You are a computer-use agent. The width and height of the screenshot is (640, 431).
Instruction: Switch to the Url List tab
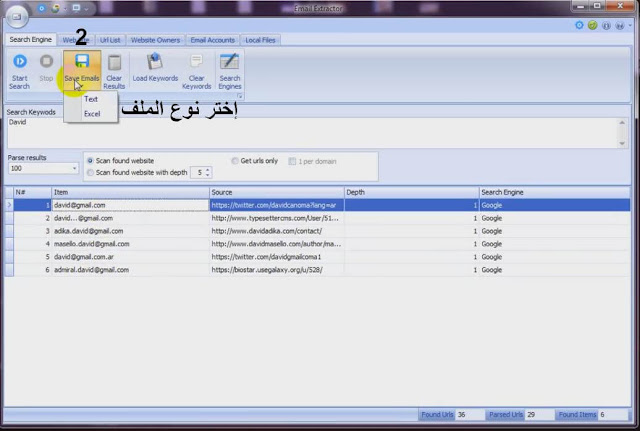(110, 40)
